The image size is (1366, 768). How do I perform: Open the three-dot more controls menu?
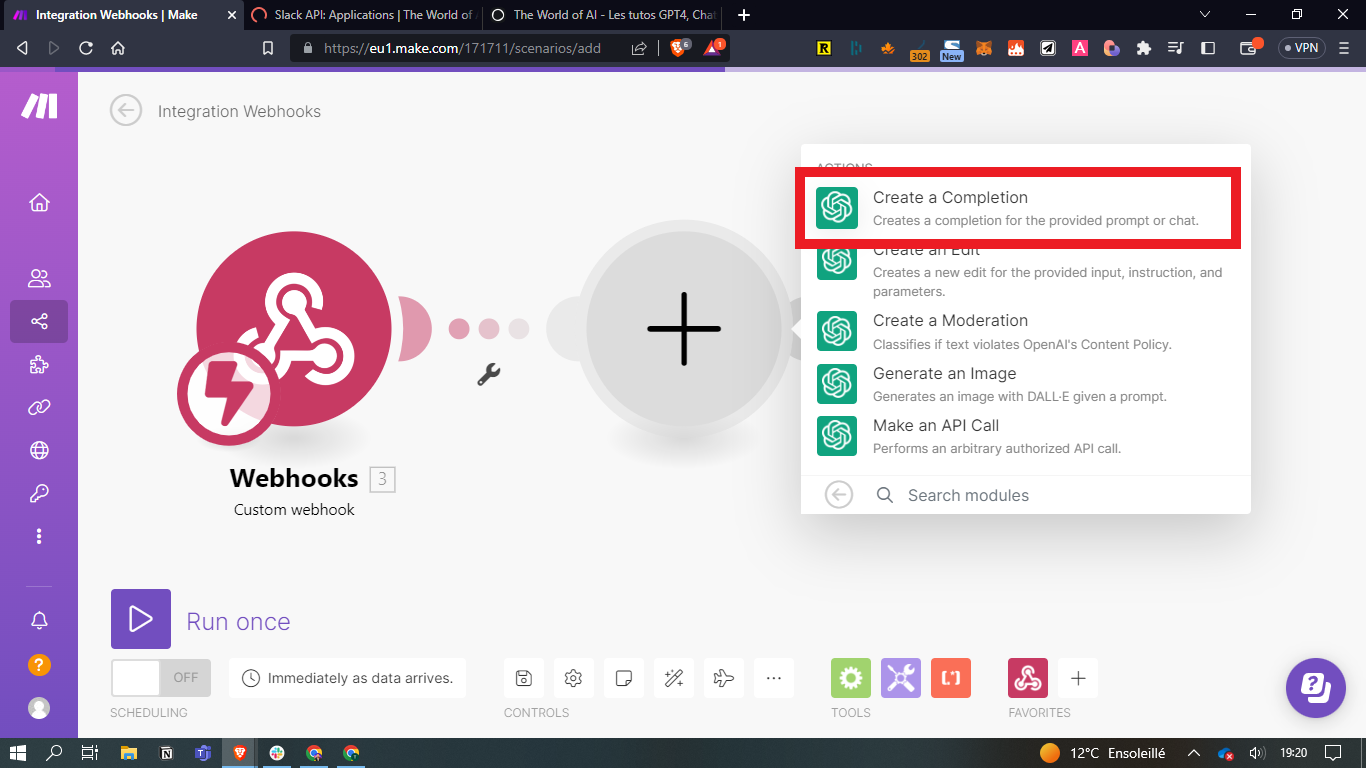773,678
